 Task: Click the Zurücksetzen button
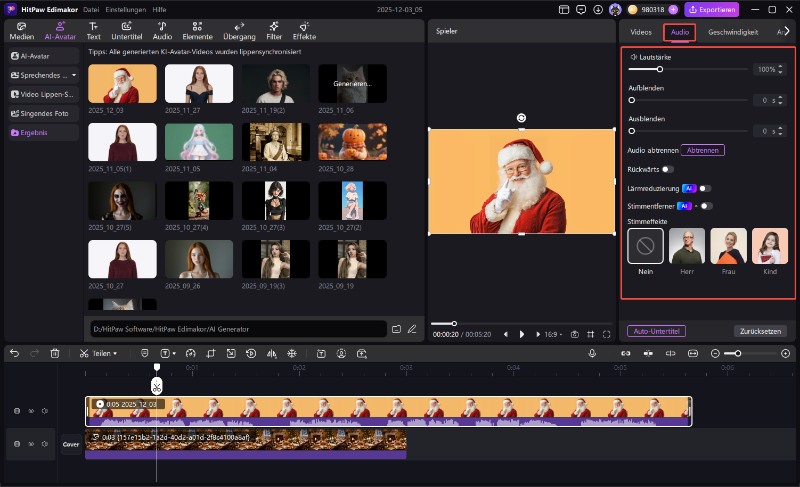click(x=760, y=331)
